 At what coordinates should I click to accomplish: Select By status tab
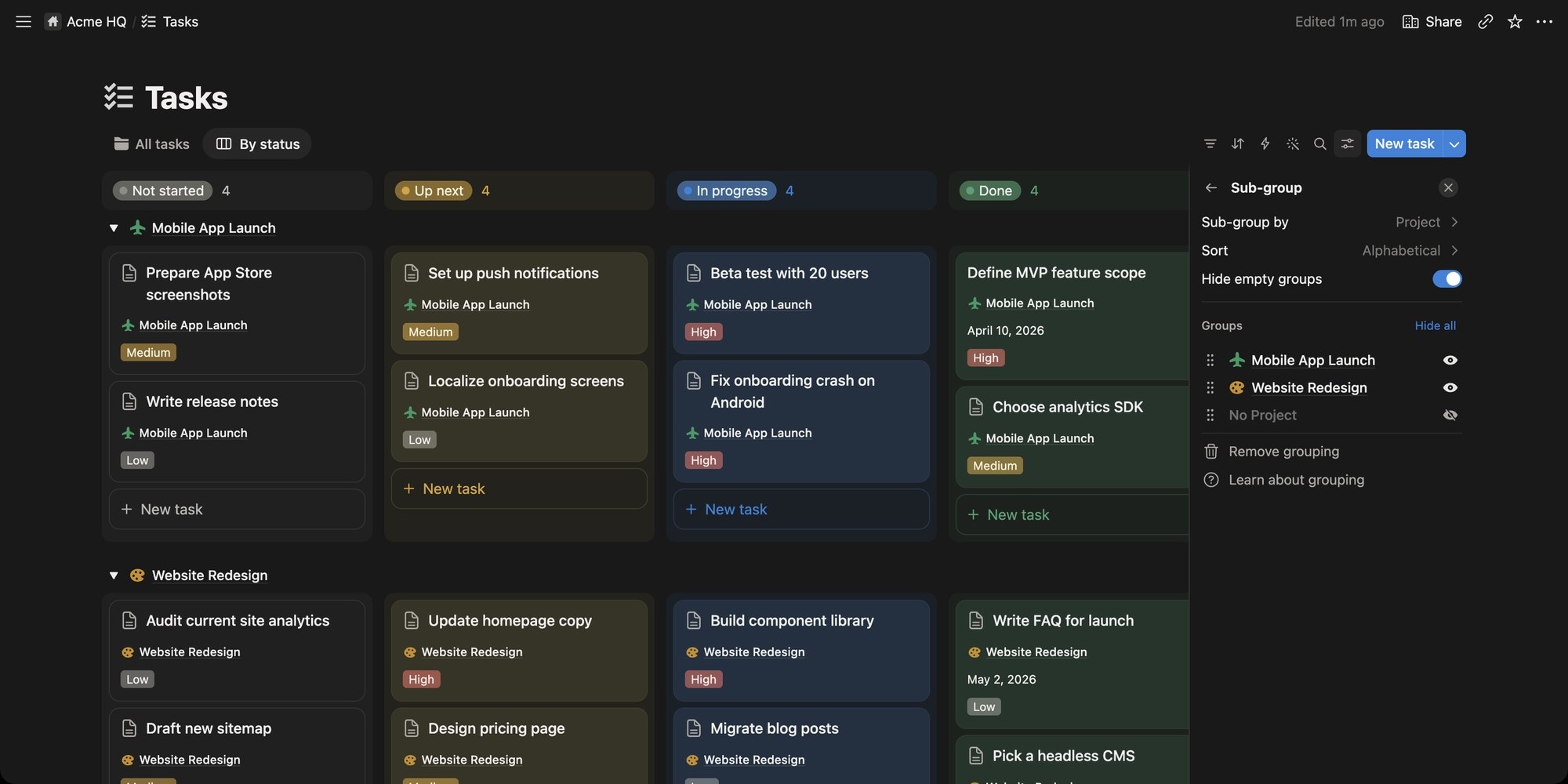[x=257, y=143]
